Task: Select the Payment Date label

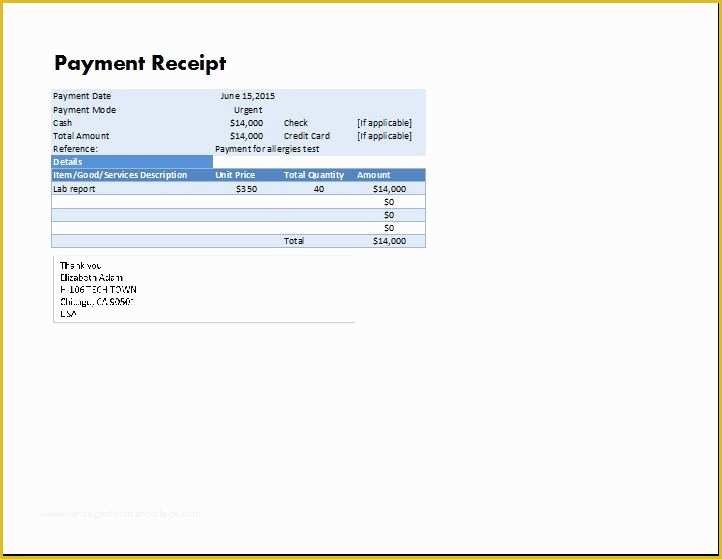Action: (82, 96)
